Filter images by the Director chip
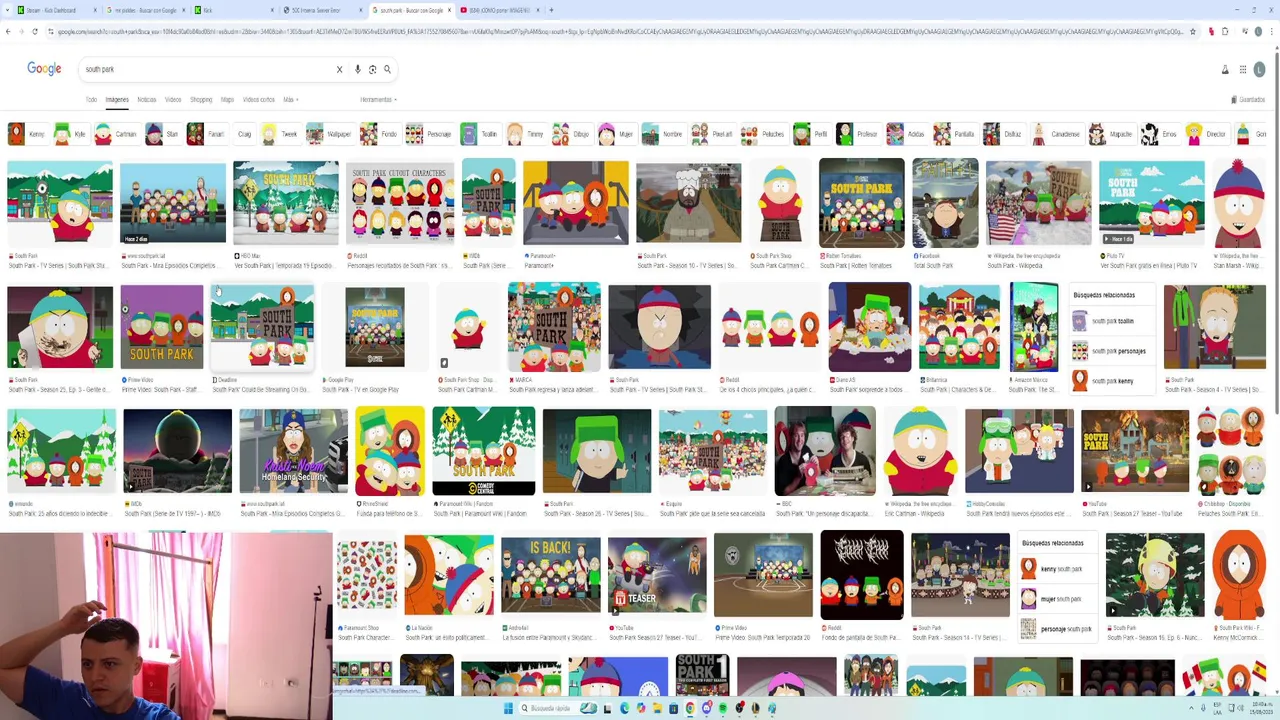 pos(1207,134)
